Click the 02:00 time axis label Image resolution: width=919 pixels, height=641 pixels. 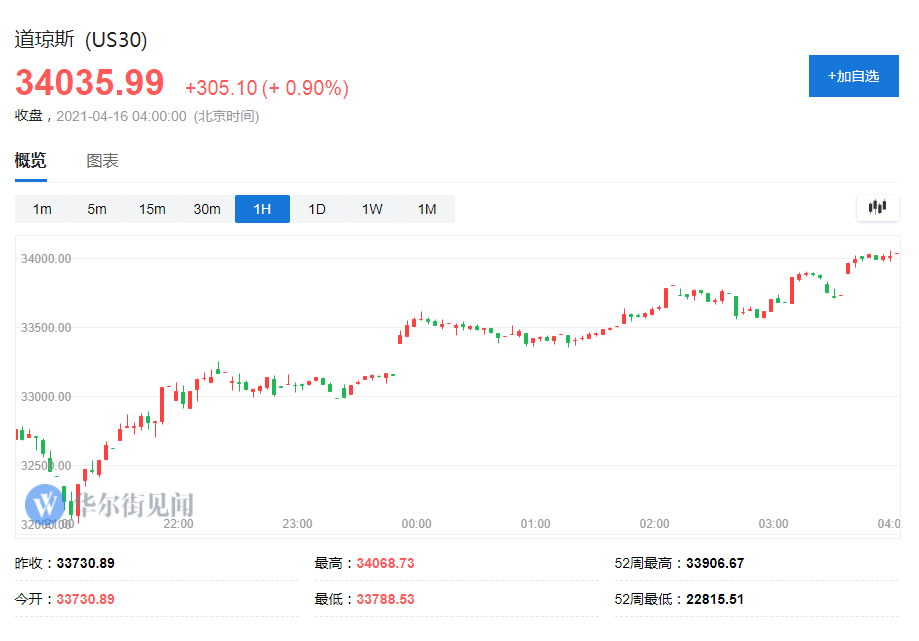pos(654,523)
